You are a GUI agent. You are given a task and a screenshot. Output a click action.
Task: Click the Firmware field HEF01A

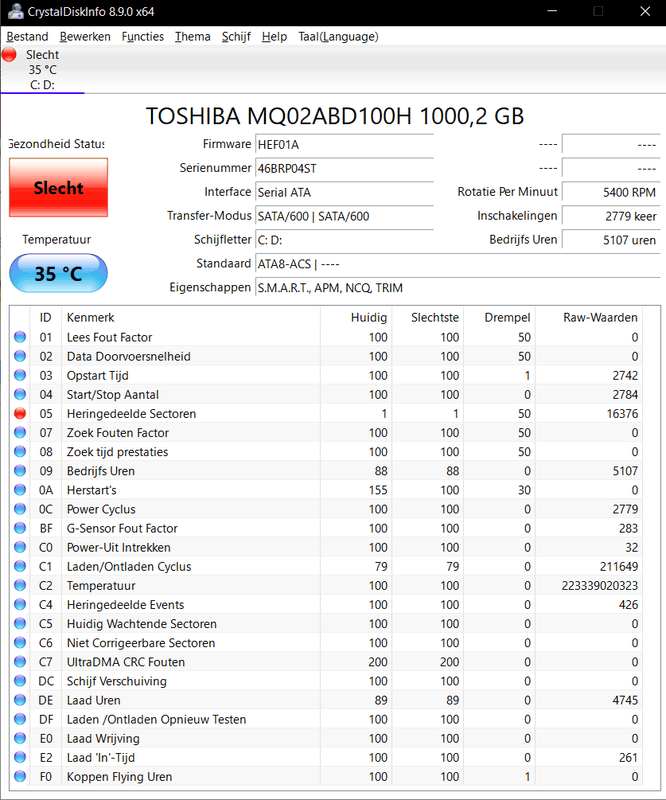pyautogui.click(x=344, y=144)
